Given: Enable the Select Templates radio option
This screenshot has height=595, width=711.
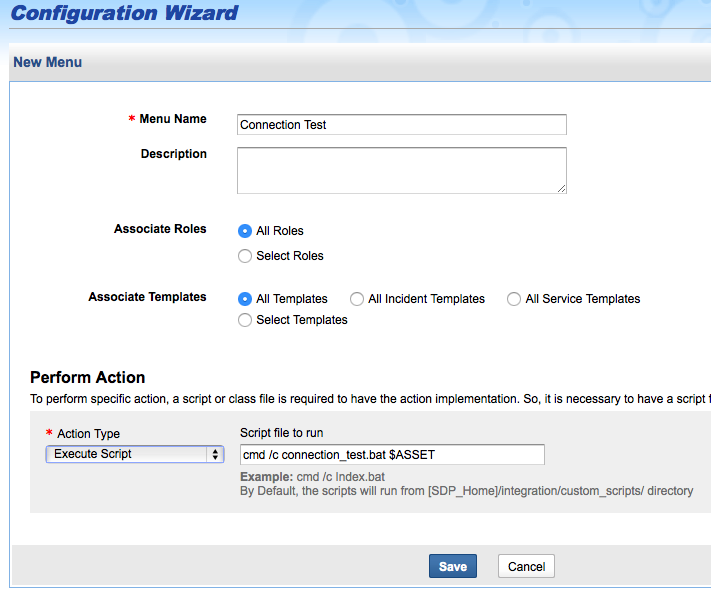Looking at the screenshot, I should pos(245,320).
